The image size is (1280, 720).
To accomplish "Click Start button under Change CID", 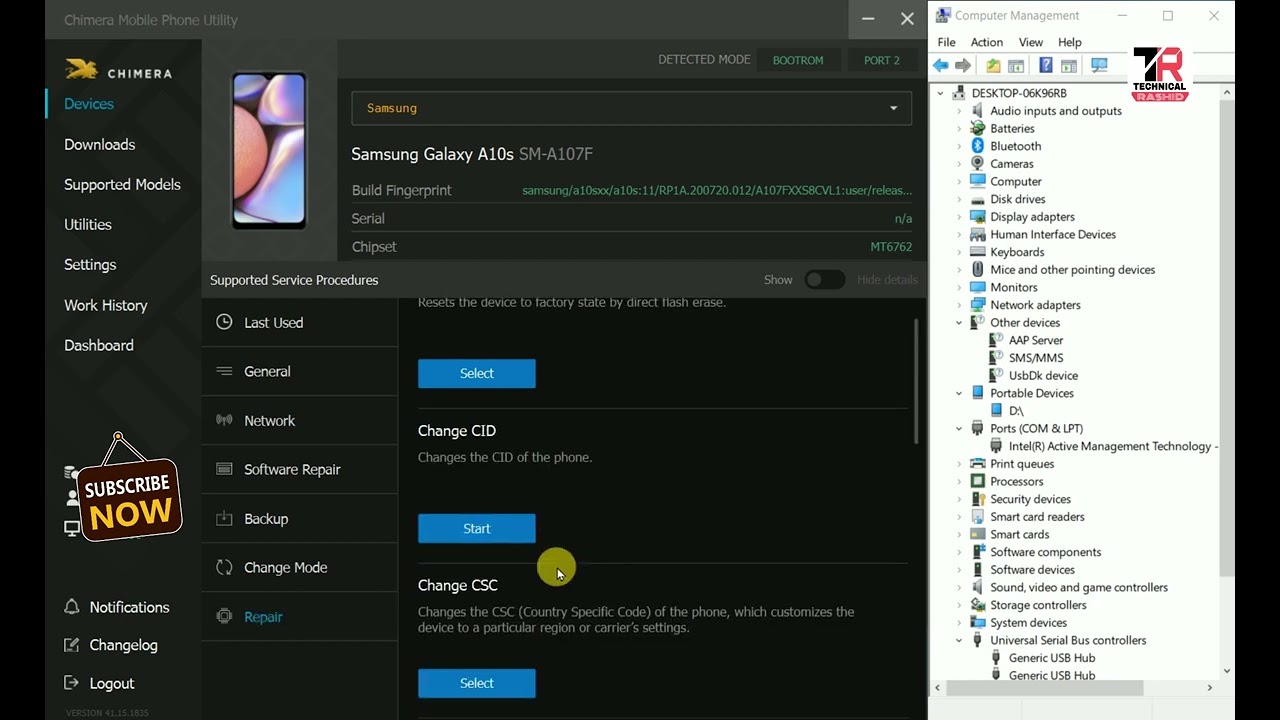I will point(476,528).
